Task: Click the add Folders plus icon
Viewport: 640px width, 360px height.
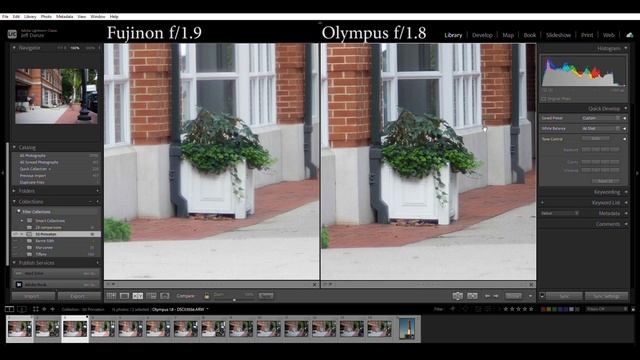Action: pyautogui.click(x=98, y=191)
